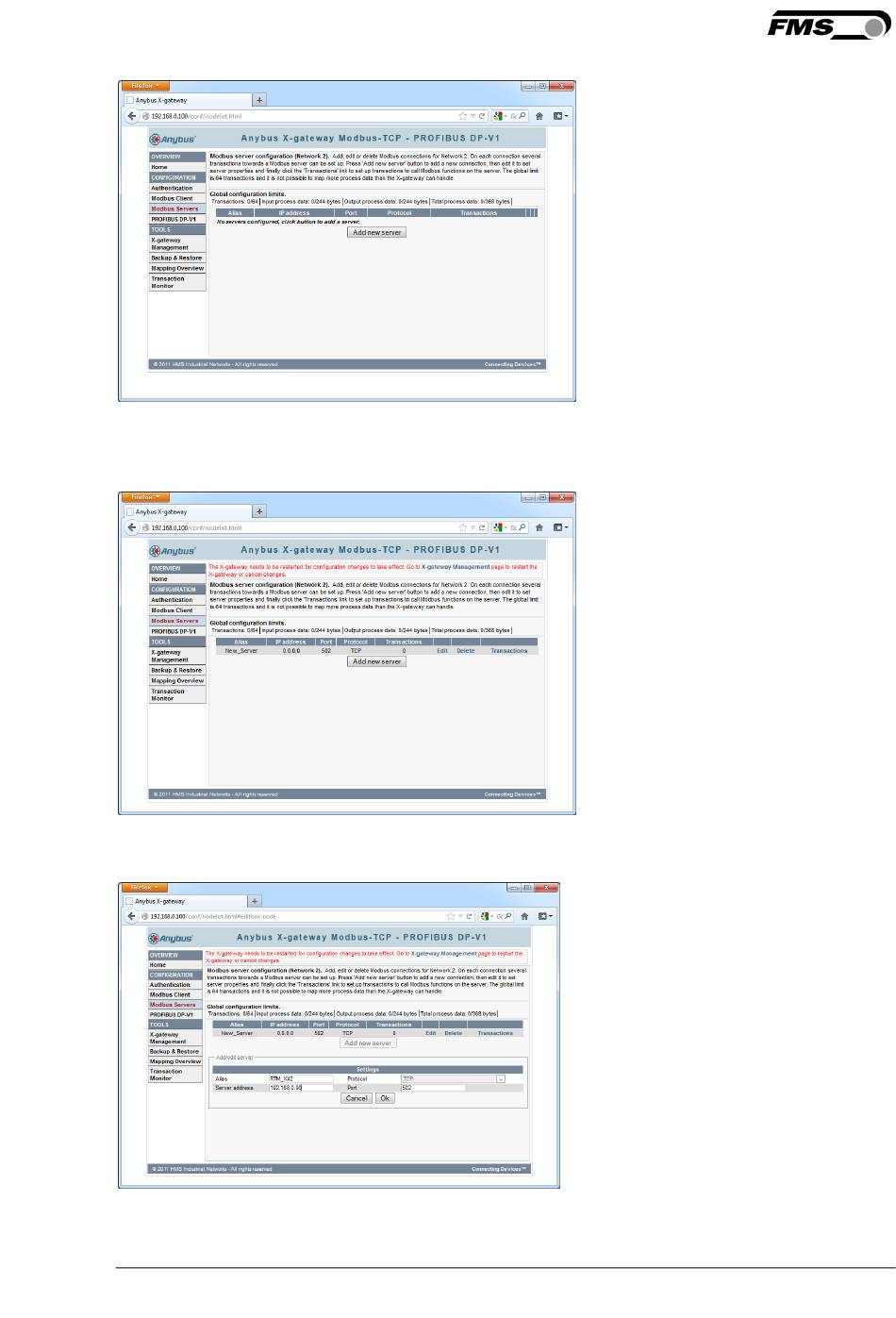Click Alias field containing RTM_X42
Image resolution: width=896 pixels, height=1318 pixels.
301,1078
